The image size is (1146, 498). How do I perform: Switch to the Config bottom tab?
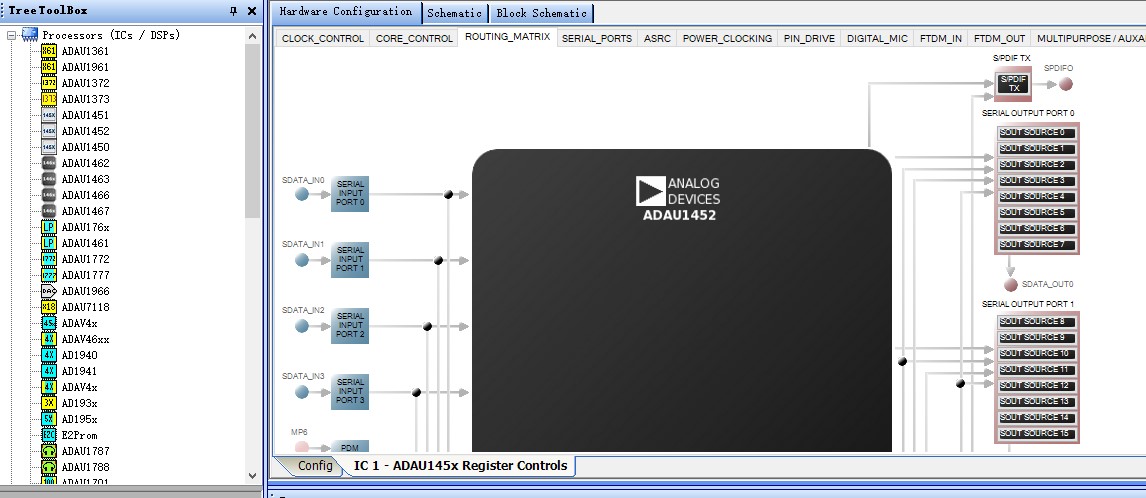(x=315, y=466)
